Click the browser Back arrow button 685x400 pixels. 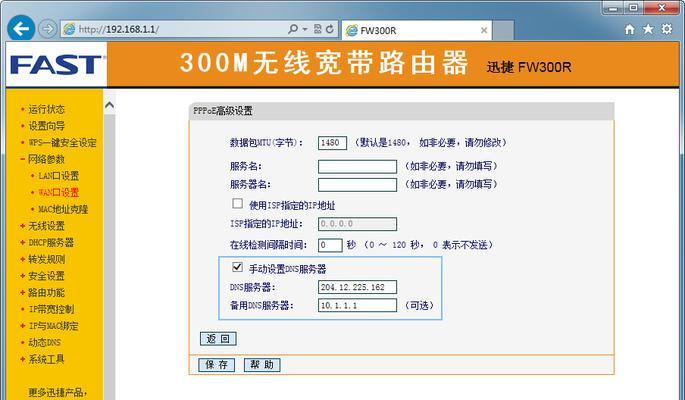pyautogui.click(x=21, y=29)
